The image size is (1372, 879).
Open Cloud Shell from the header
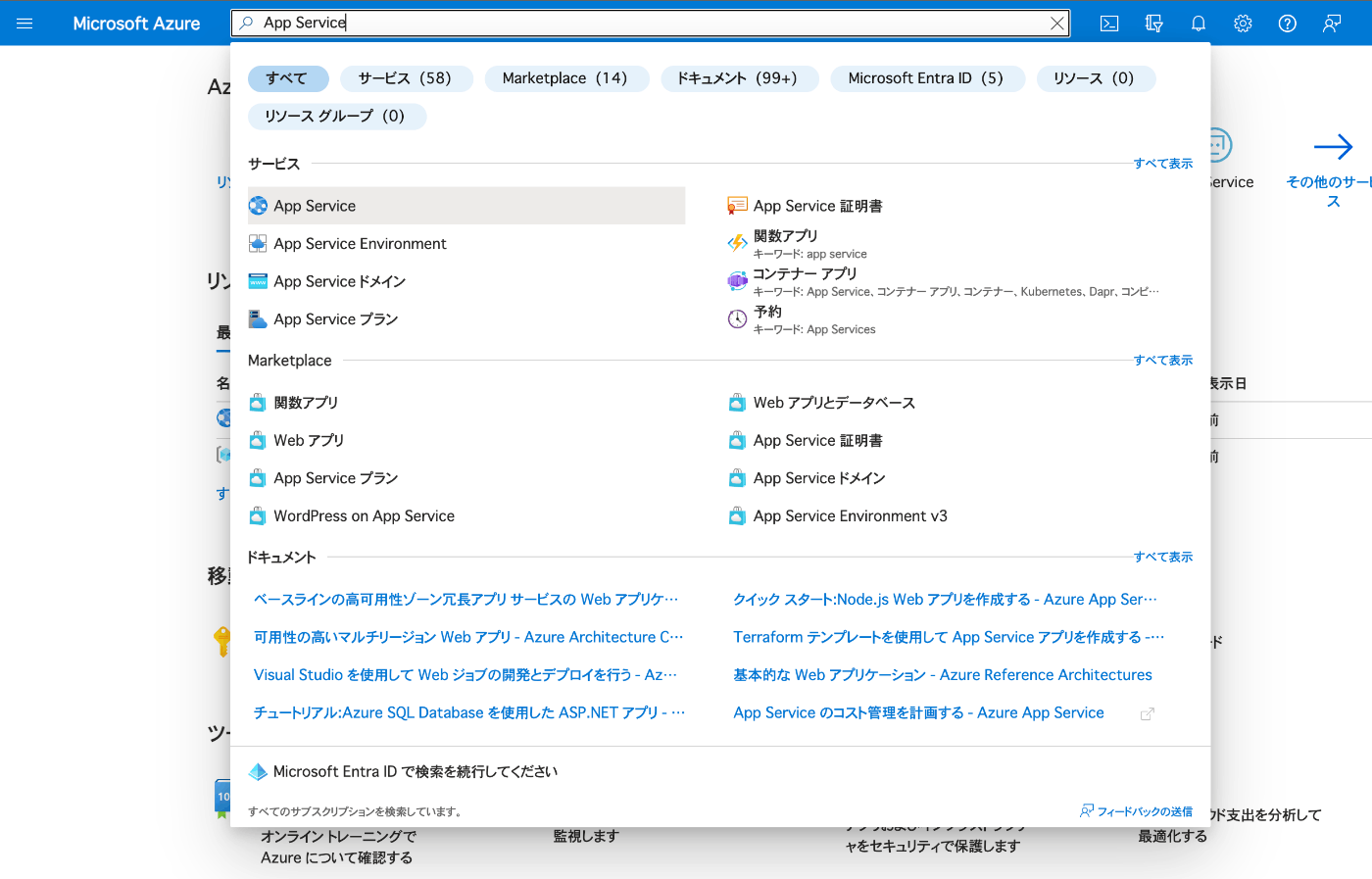(1109, 24)
